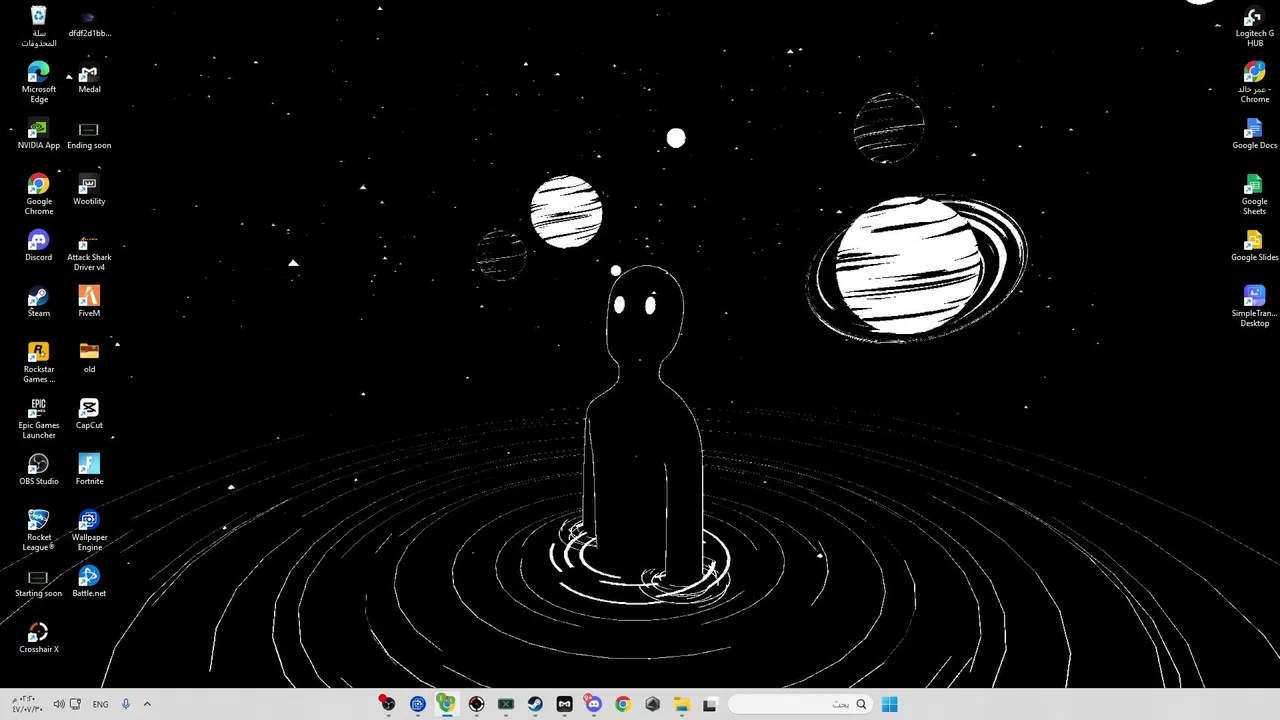Select the Rocket League desktop shortcut

(x=38, y=530)
